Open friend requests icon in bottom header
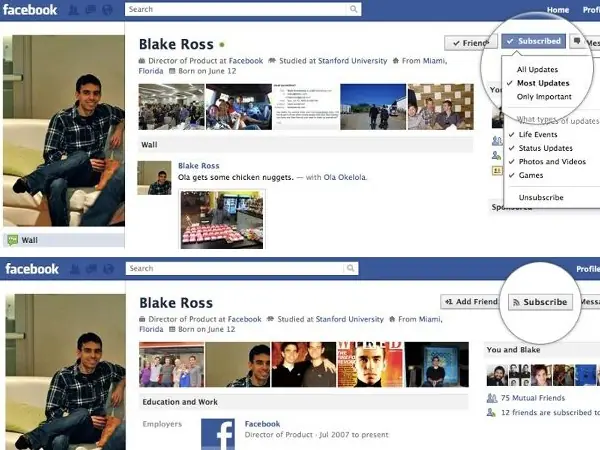Image resolution: width=600 pixels, height=450 pixels. click(x=75, y=269)
